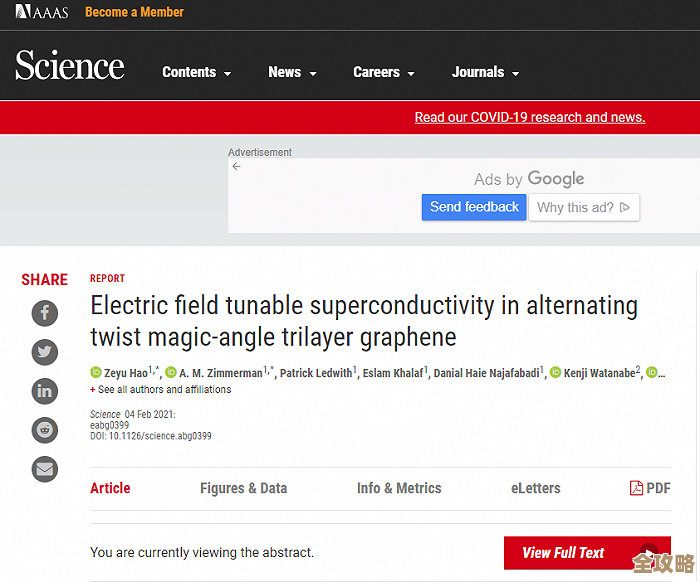Open the Journals dropdown menu
Screen dimensions: 700x582
(485, 72)
